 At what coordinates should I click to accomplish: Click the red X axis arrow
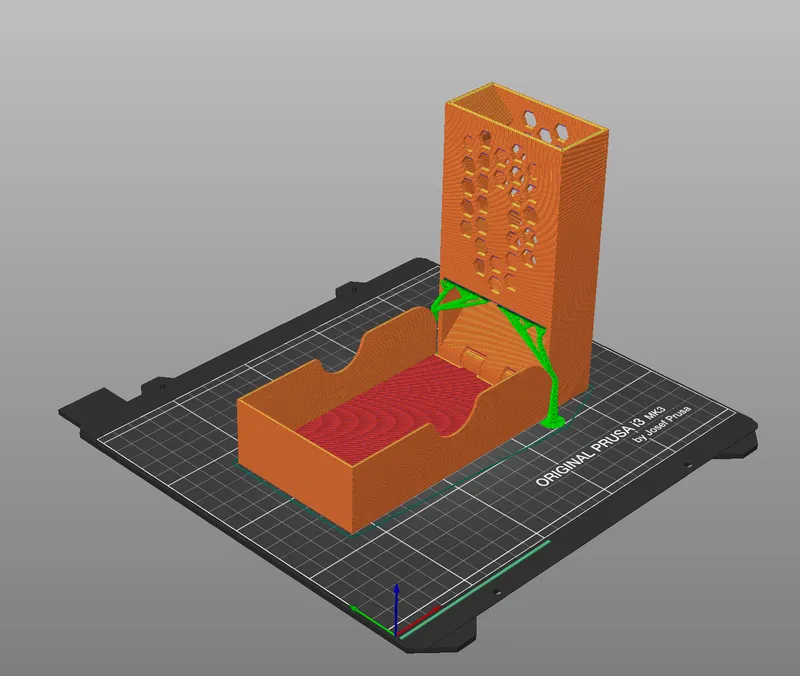pyautogui.click(x=419, y=618)
